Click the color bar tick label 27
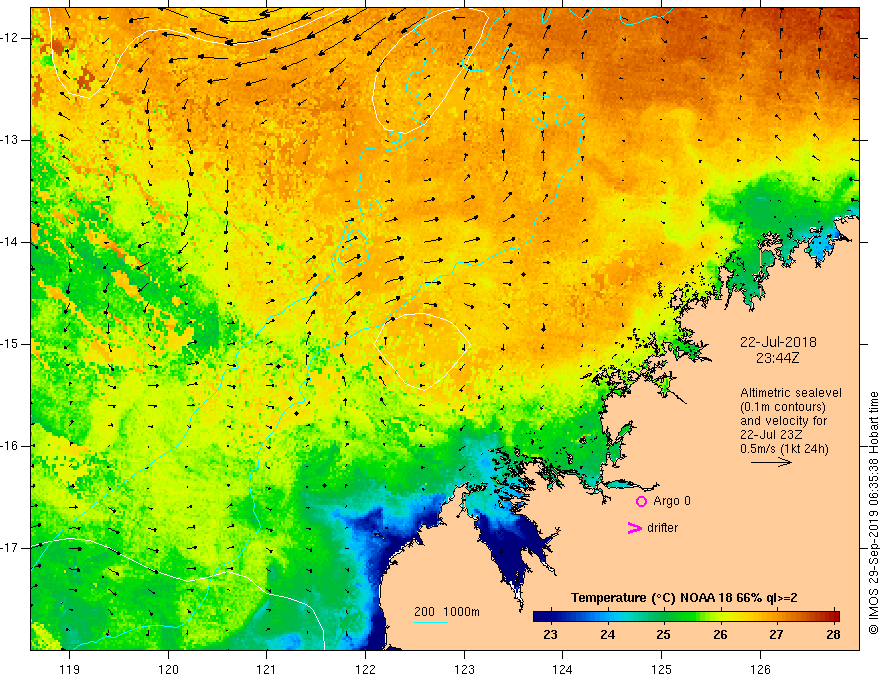Screen dimensions: 880x680 [x=777, y=635]
